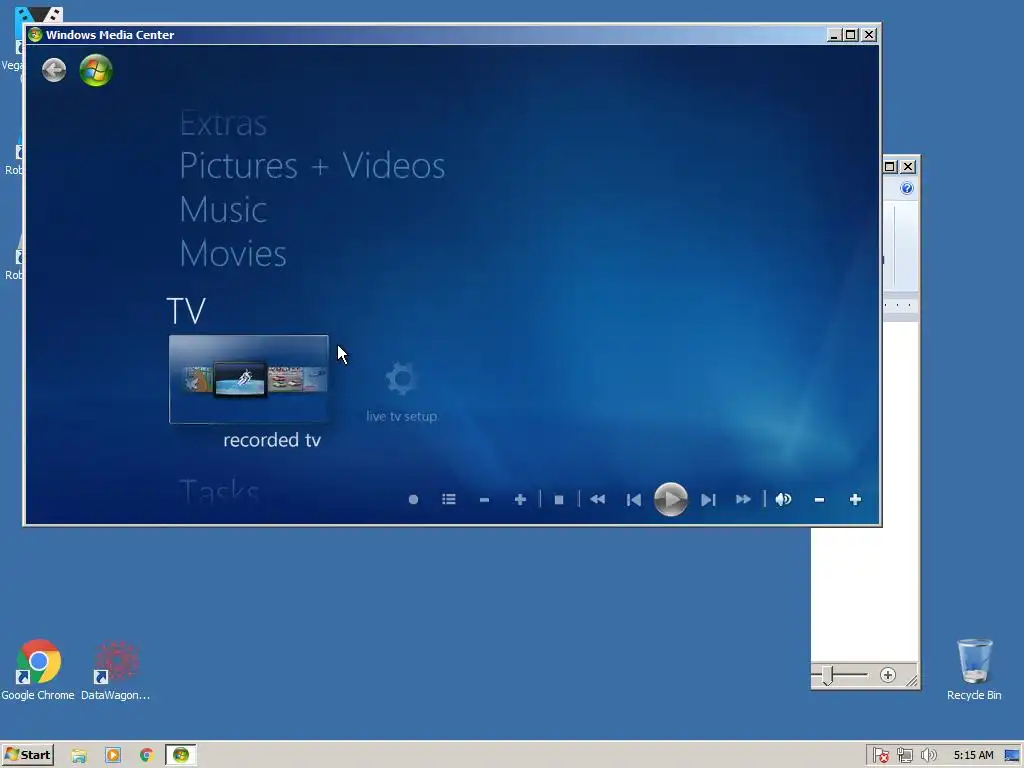1024x768 pixels.
Task: Click Media Center taskbar button
Action: [x=181, y=756]
